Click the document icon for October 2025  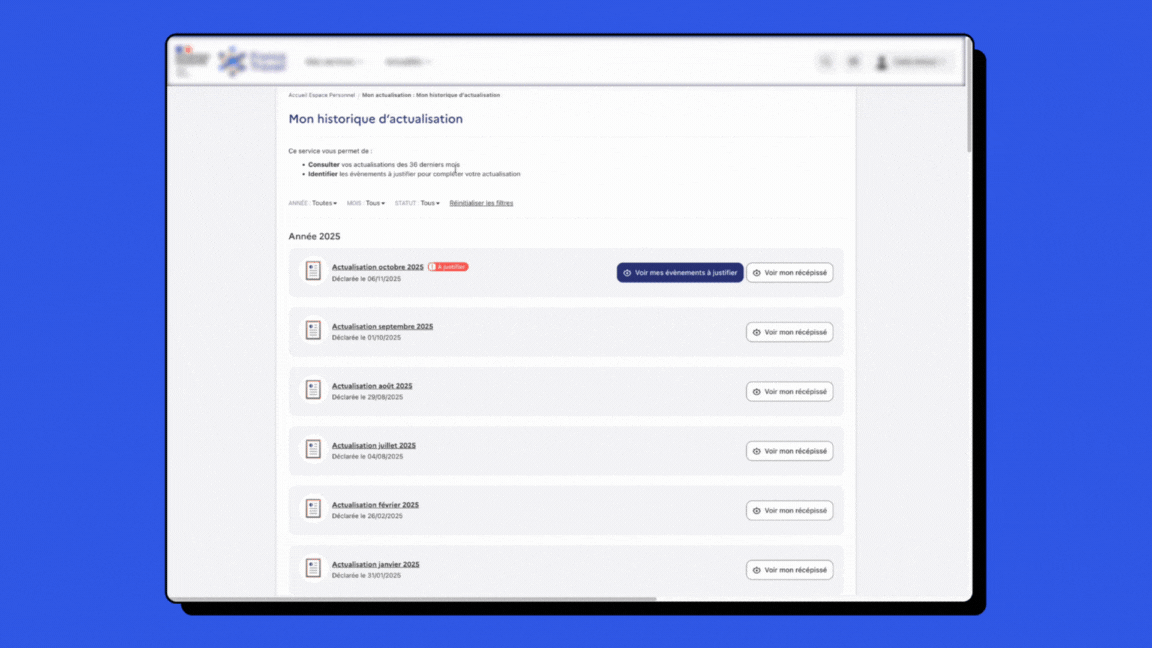313,271
